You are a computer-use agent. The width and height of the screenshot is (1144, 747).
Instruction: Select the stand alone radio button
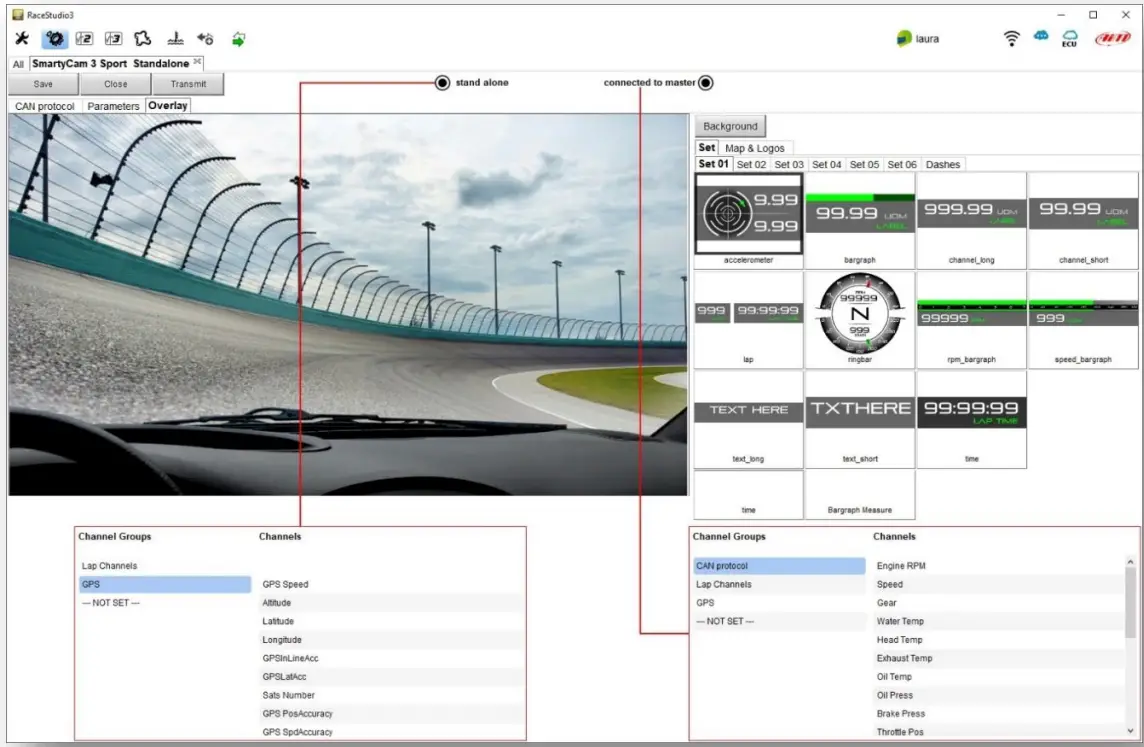(441, 83)
